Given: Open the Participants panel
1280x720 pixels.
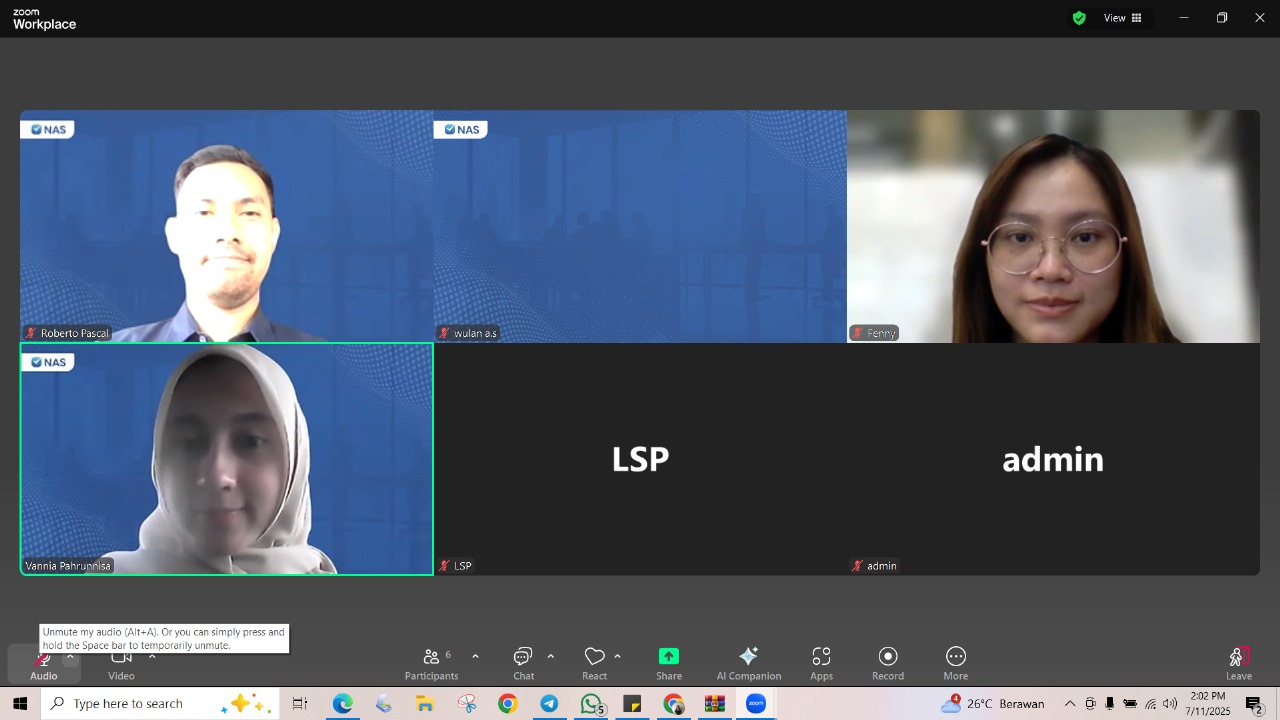Looking at the screenshot, I should click(432, 663).
